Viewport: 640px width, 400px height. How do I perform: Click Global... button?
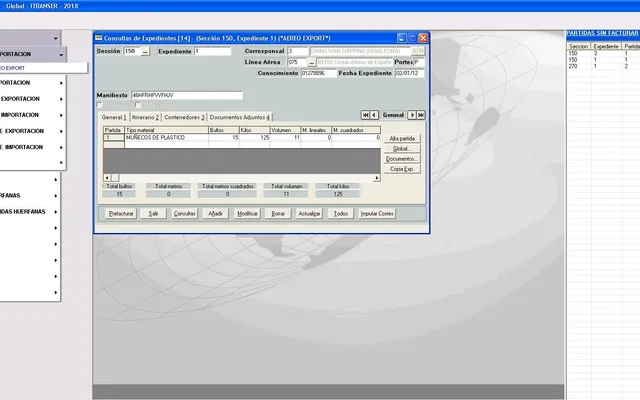pyautogui.click(x=402, y=149)
